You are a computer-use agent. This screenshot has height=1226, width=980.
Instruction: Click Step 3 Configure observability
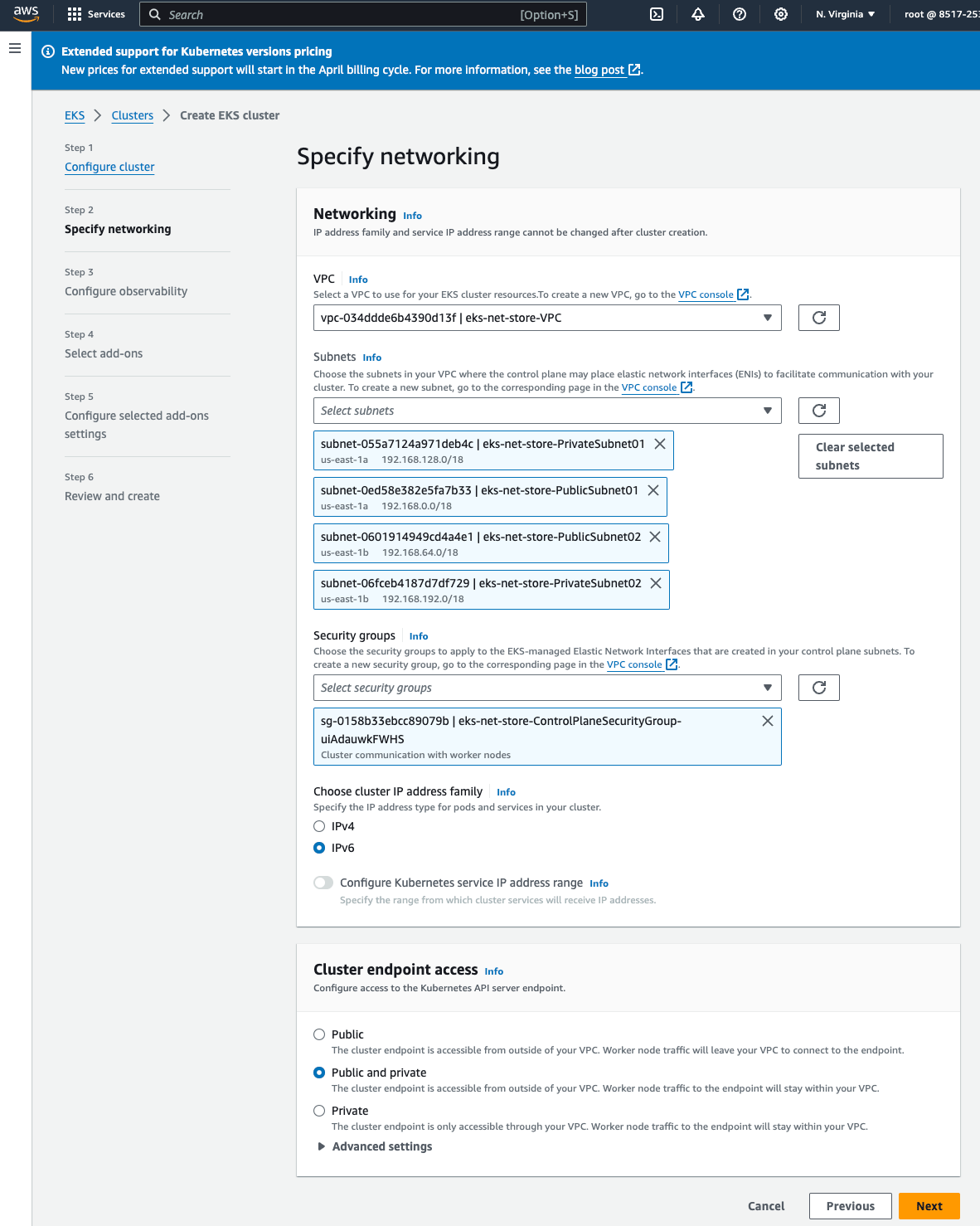(126, 291)
